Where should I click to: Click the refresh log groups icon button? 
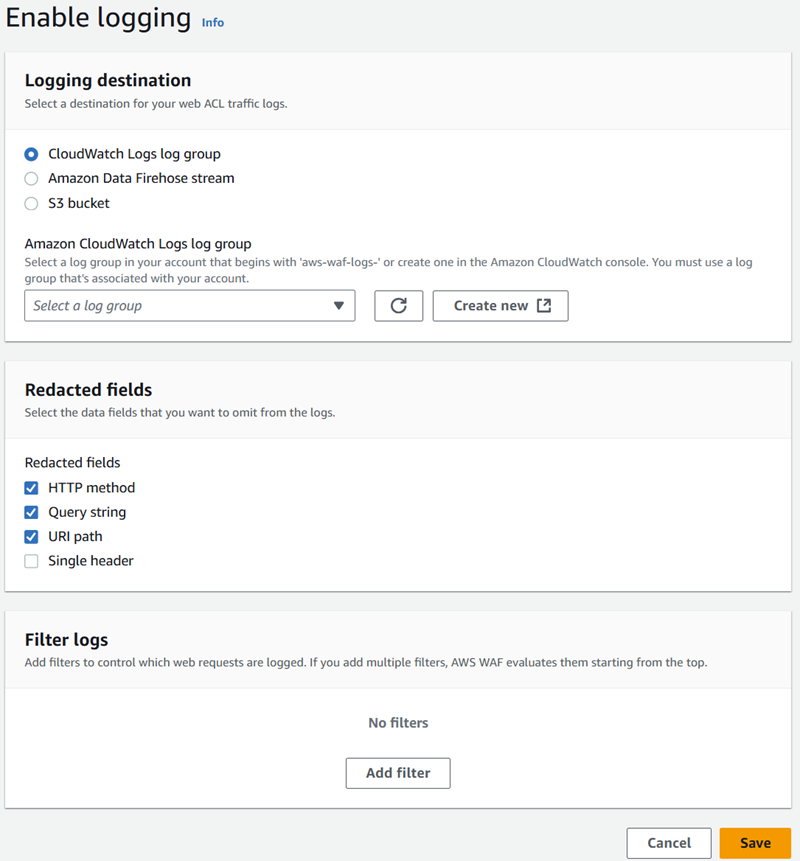399,306
